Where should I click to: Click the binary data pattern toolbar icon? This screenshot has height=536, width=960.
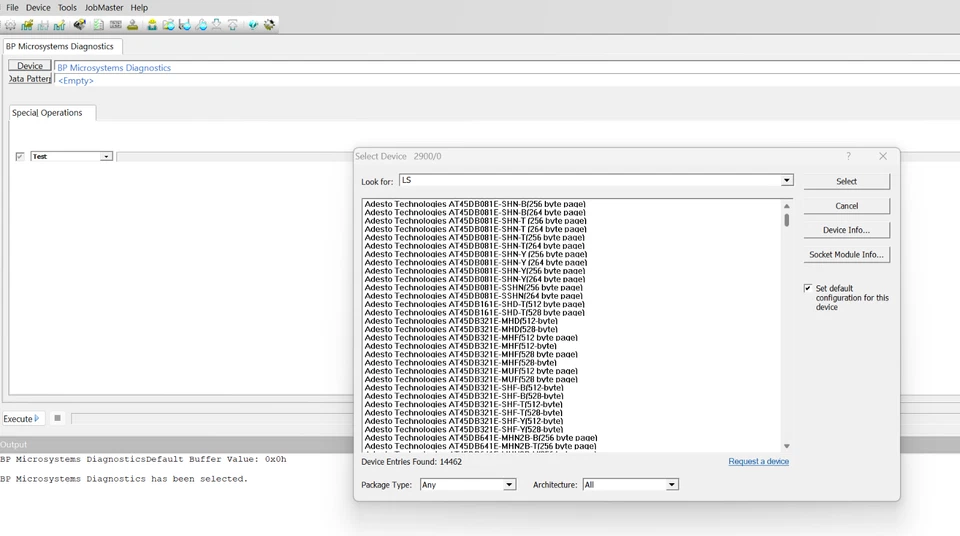point(115,25)
